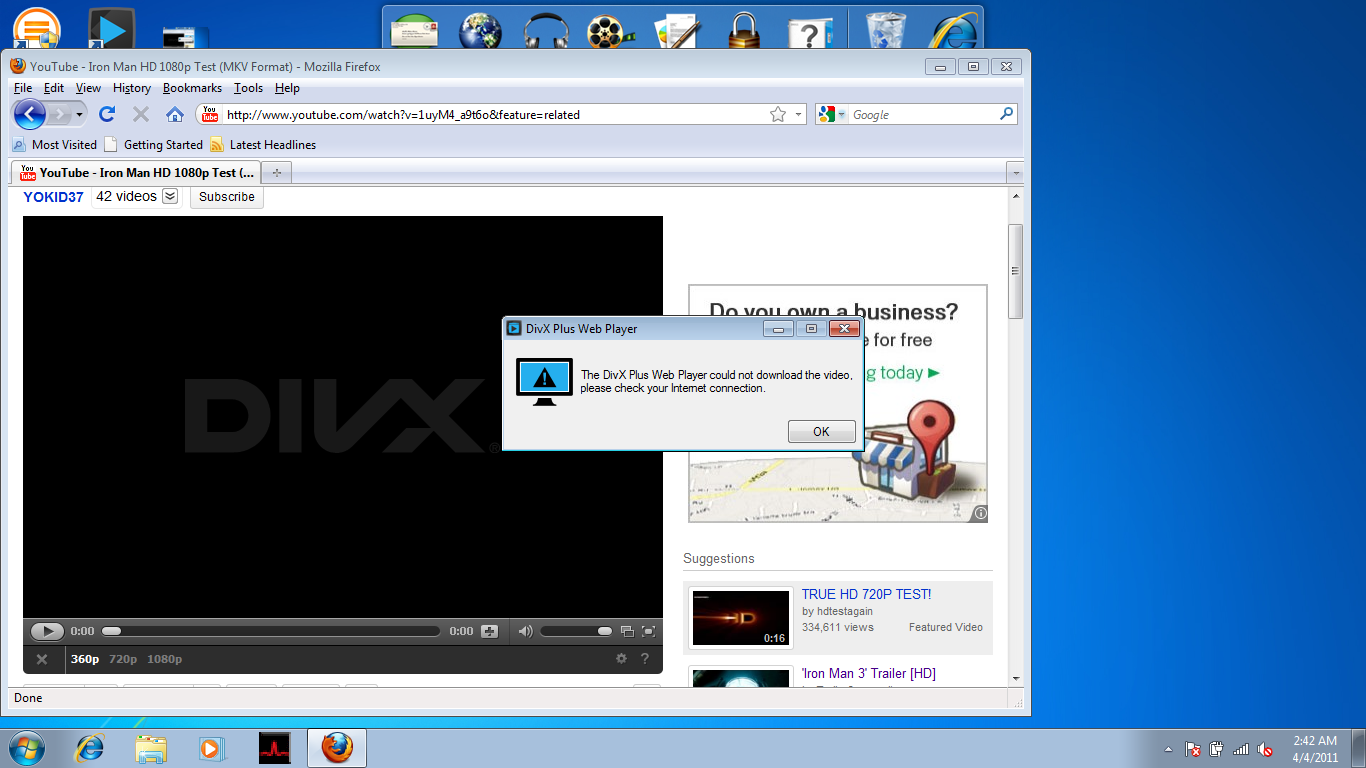Viewport: 1366px width, 768px height.
Task: Reload the YouTube page
Action: point(107,114)
